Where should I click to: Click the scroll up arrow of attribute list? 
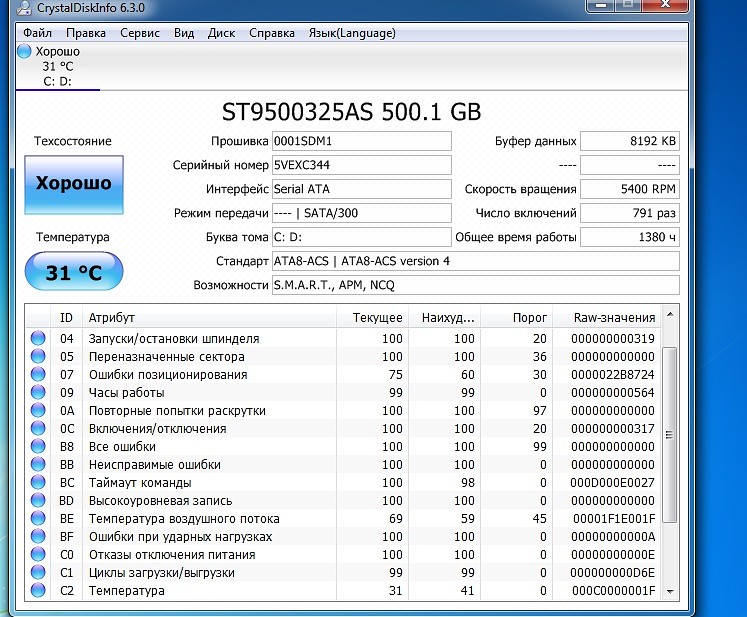point(670,314)
